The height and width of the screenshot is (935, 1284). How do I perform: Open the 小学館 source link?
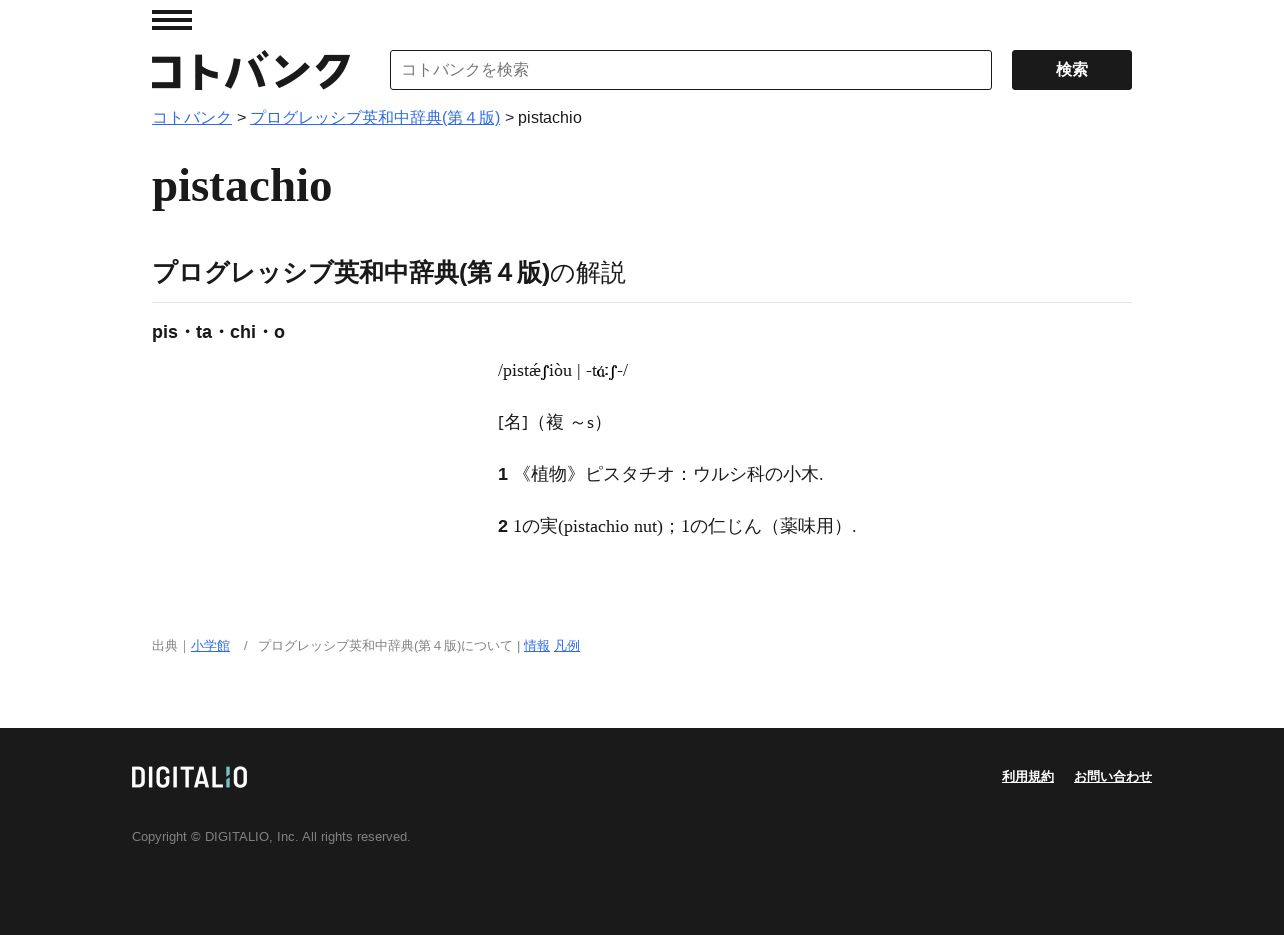click(210, 646)
